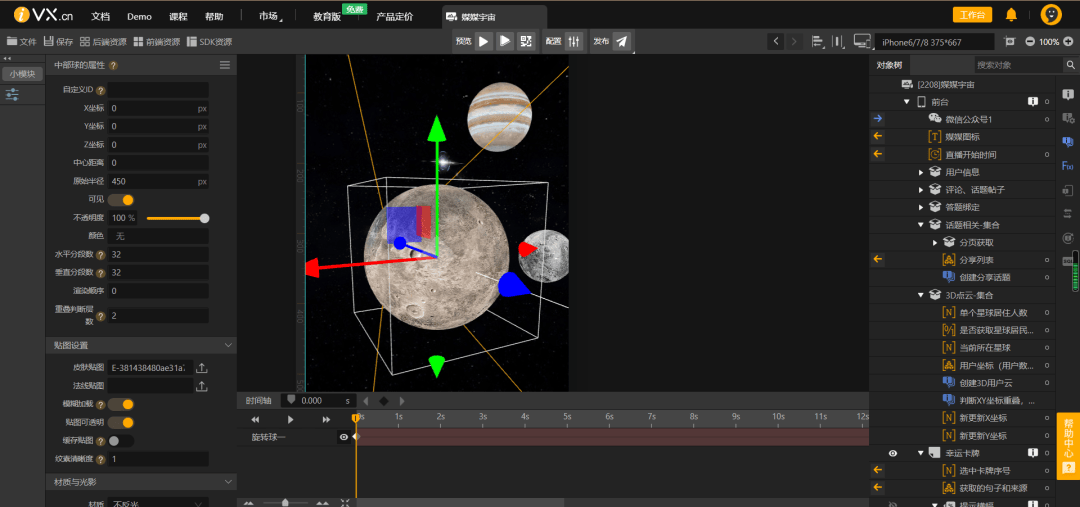Viewport: 1080px width, 507px height.
Task: Click the 工作台 button
Action: pos(972,15)
